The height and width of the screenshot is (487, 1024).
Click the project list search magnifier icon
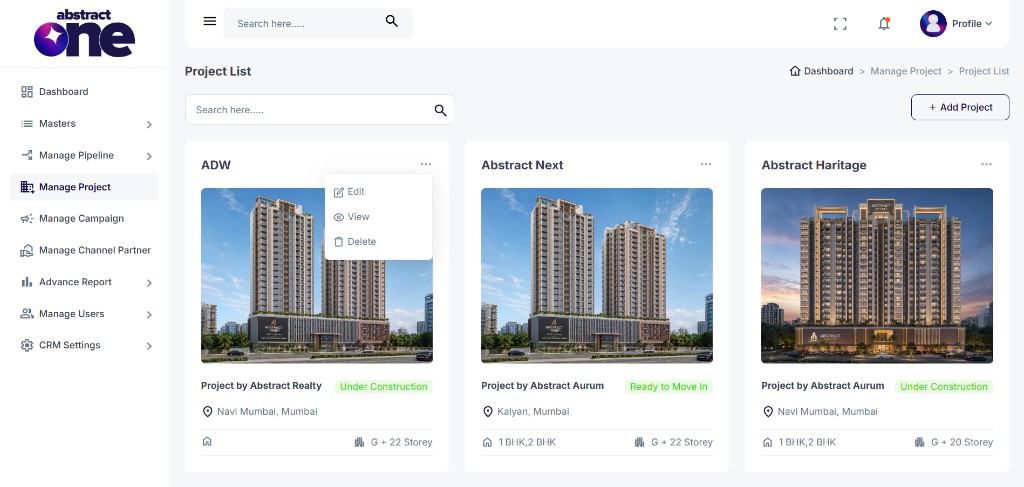point(441,110)
